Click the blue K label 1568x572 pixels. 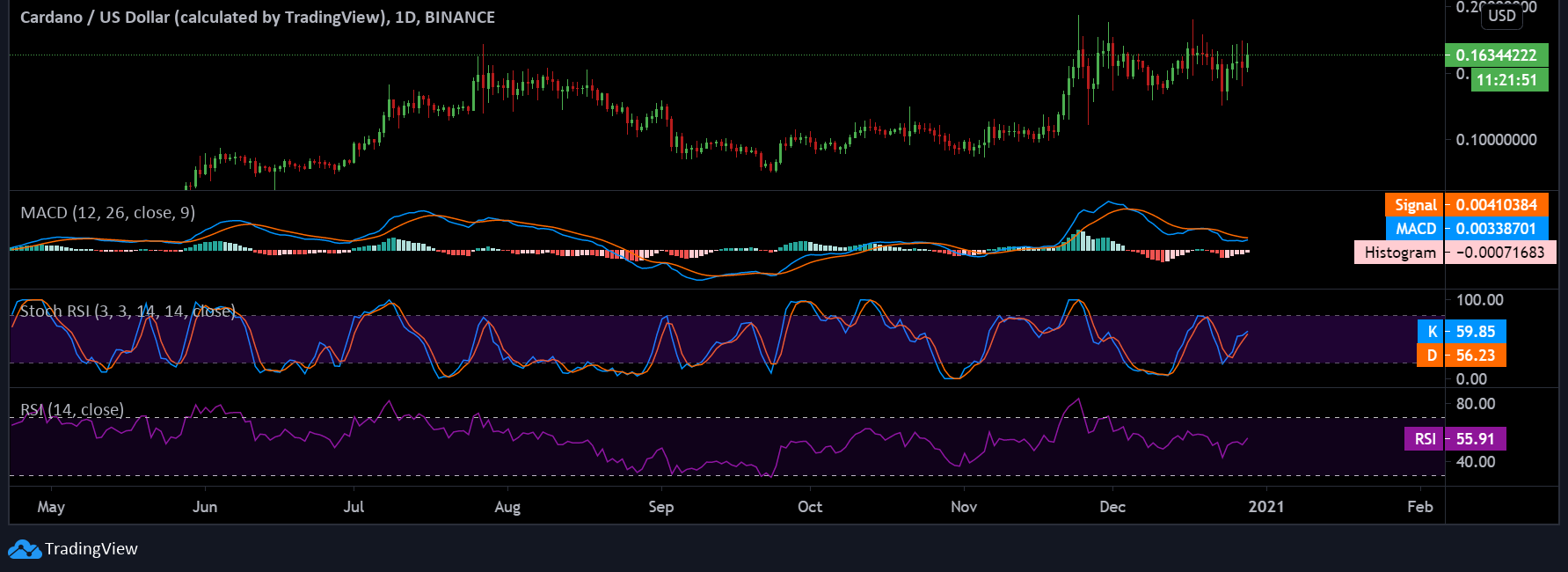click(1432, 332)
